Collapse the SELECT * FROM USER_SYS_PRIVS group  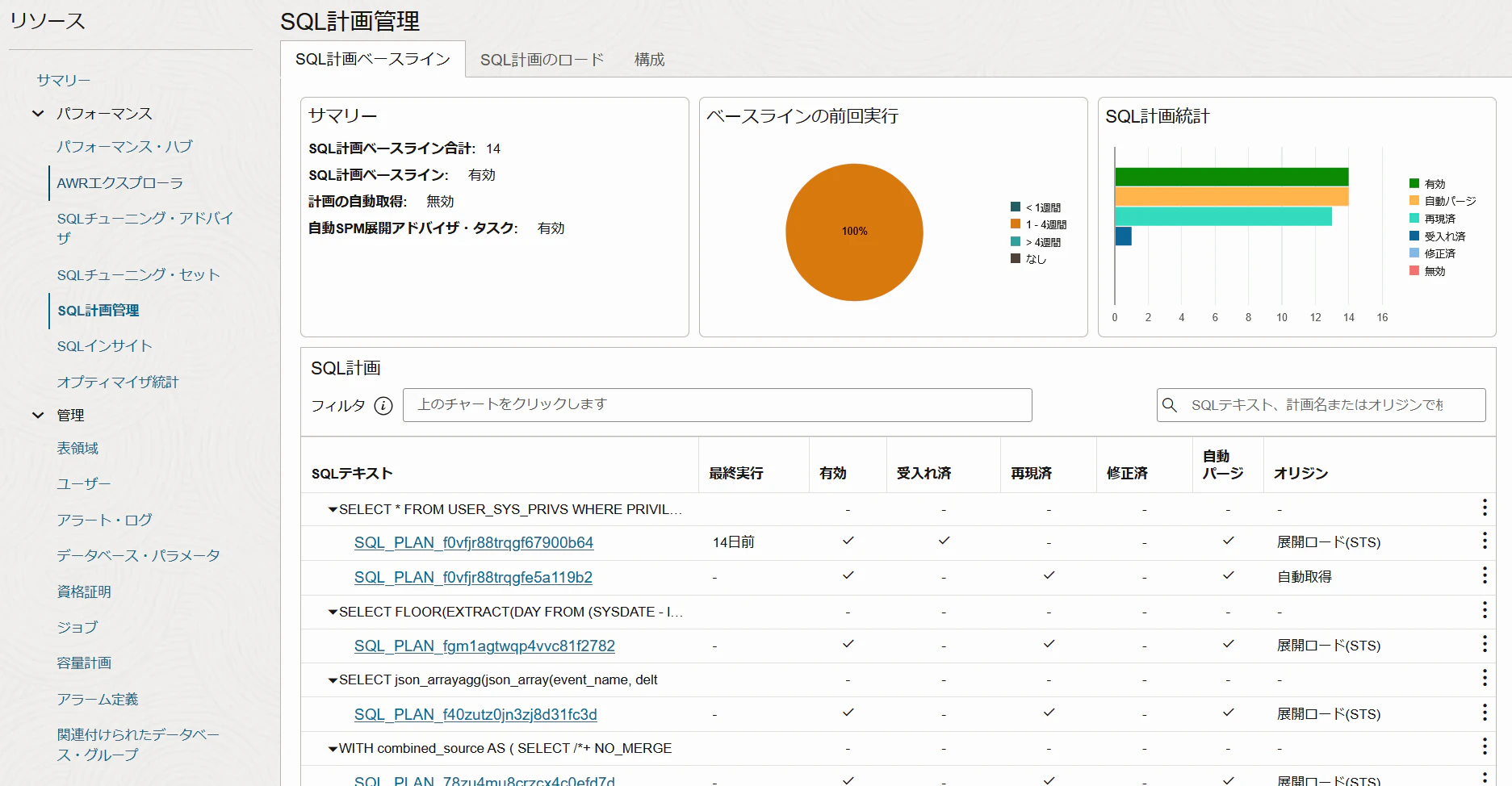(333, 510)
